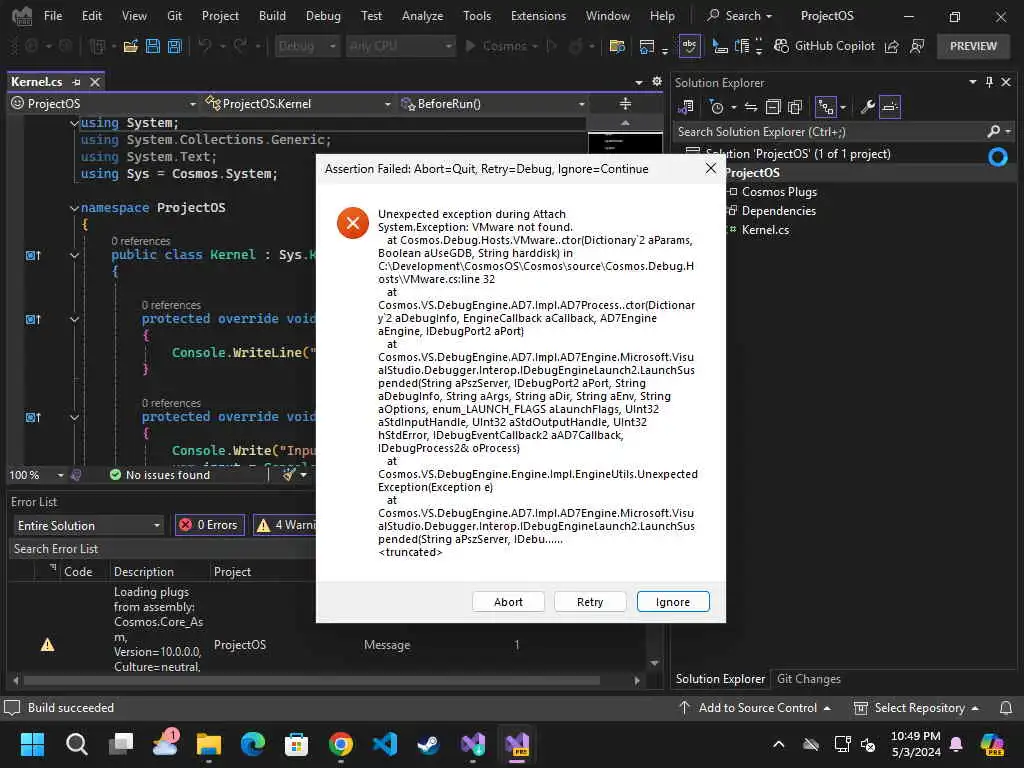Image resolution: width=1024 pixels, height=768 pixels.
Task: Open the Git menu
Action: [174, 16]
